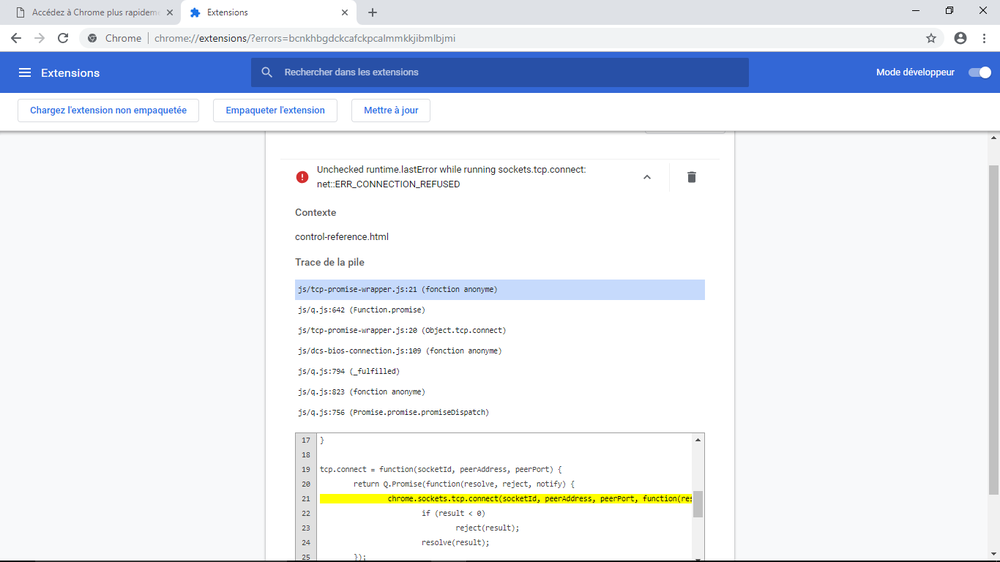1000x562 pixels.
Task: Go forward in browser history
Action: pyautogui.click(x=40, y=38)
